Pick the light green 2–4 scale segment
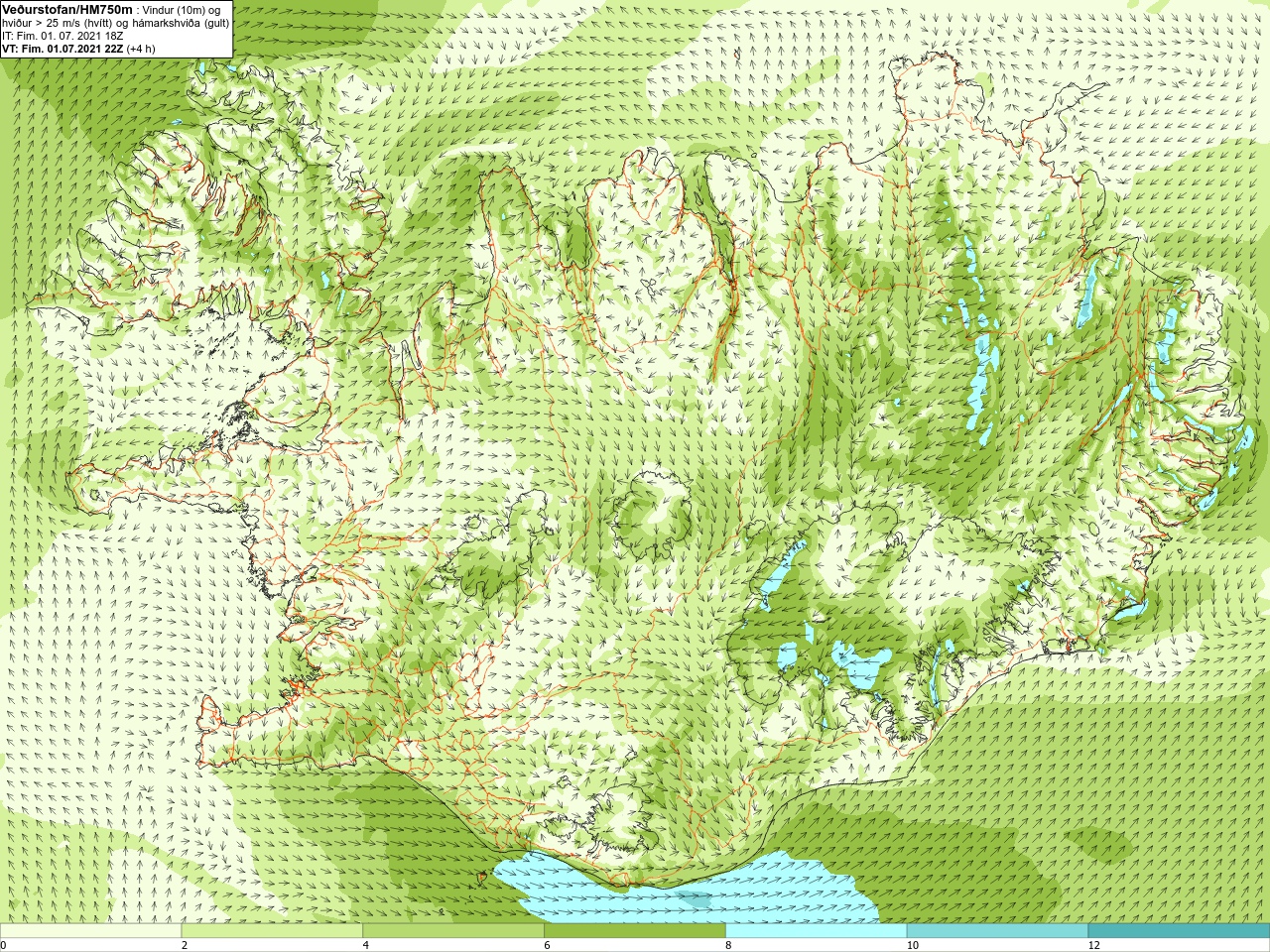Screen dimensions: 1270x952 point(272,931)
